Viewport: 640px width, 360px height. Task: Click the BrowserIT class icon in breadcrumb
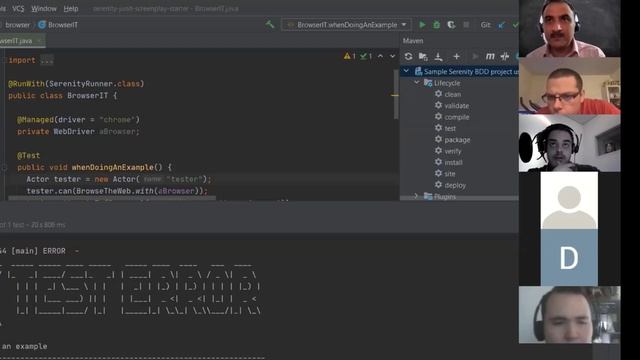pos(42,25)
